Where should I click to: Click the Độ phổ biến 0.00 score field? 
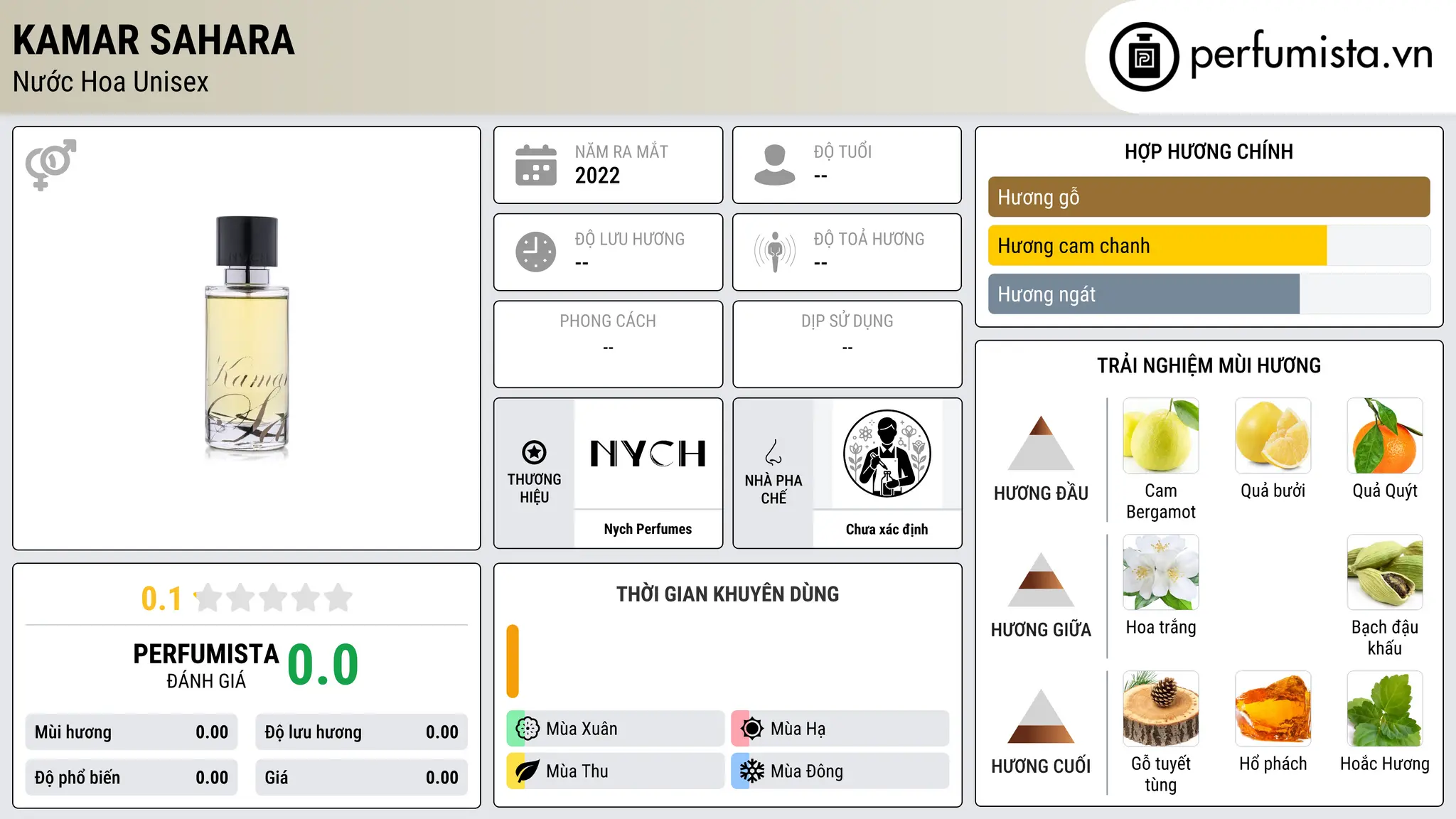(132, 778)
